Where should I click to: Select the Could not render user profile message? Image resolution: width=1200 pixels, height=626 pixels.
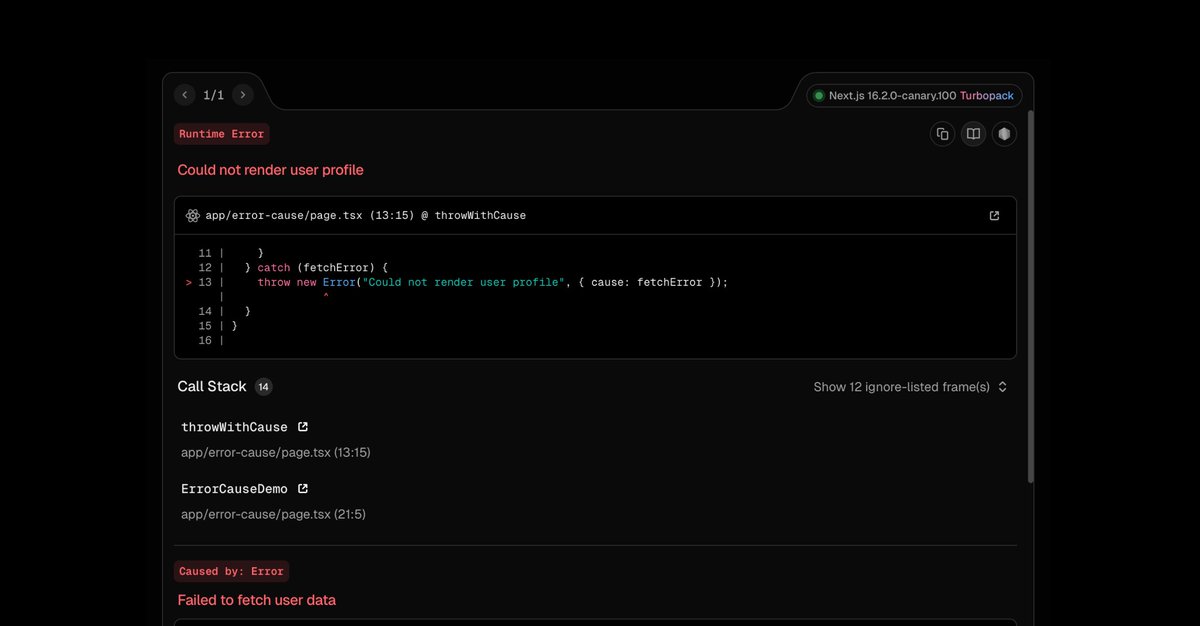click(270, 170)
